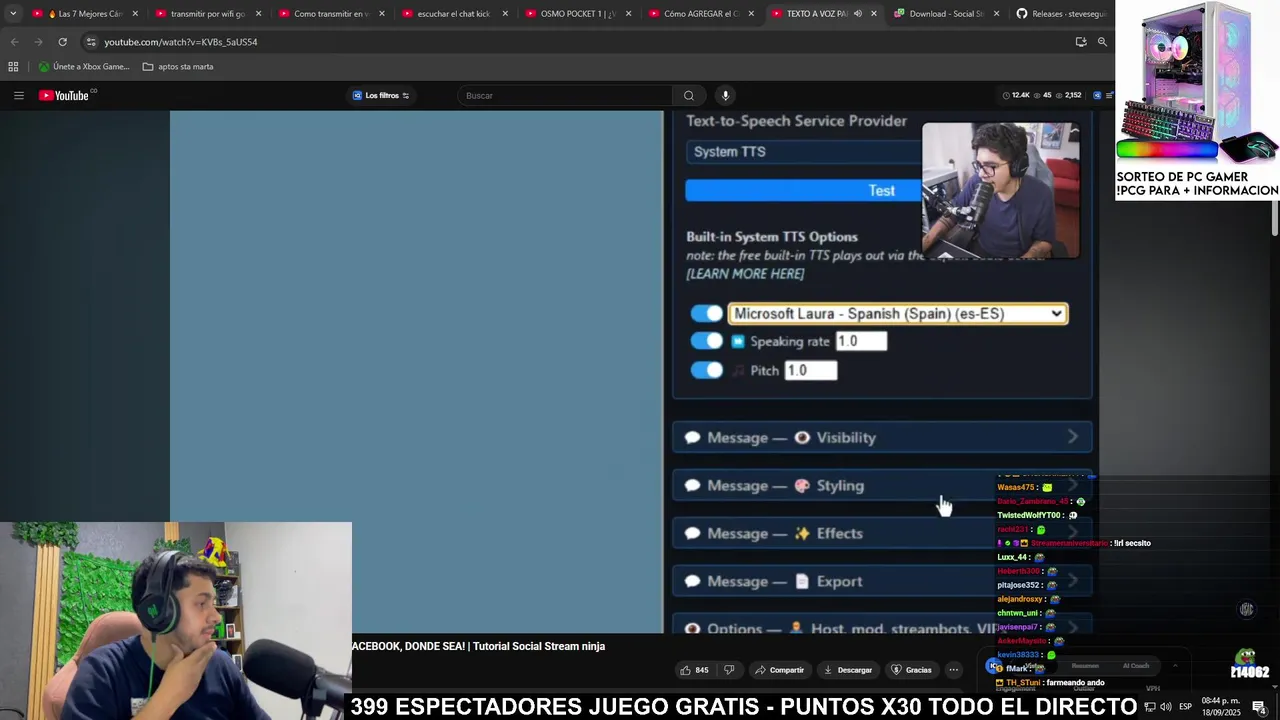Open the browser apps grid icon in bookmarks bar
The width and height of the screenshot is (1280, 720).
pos(13,67)
